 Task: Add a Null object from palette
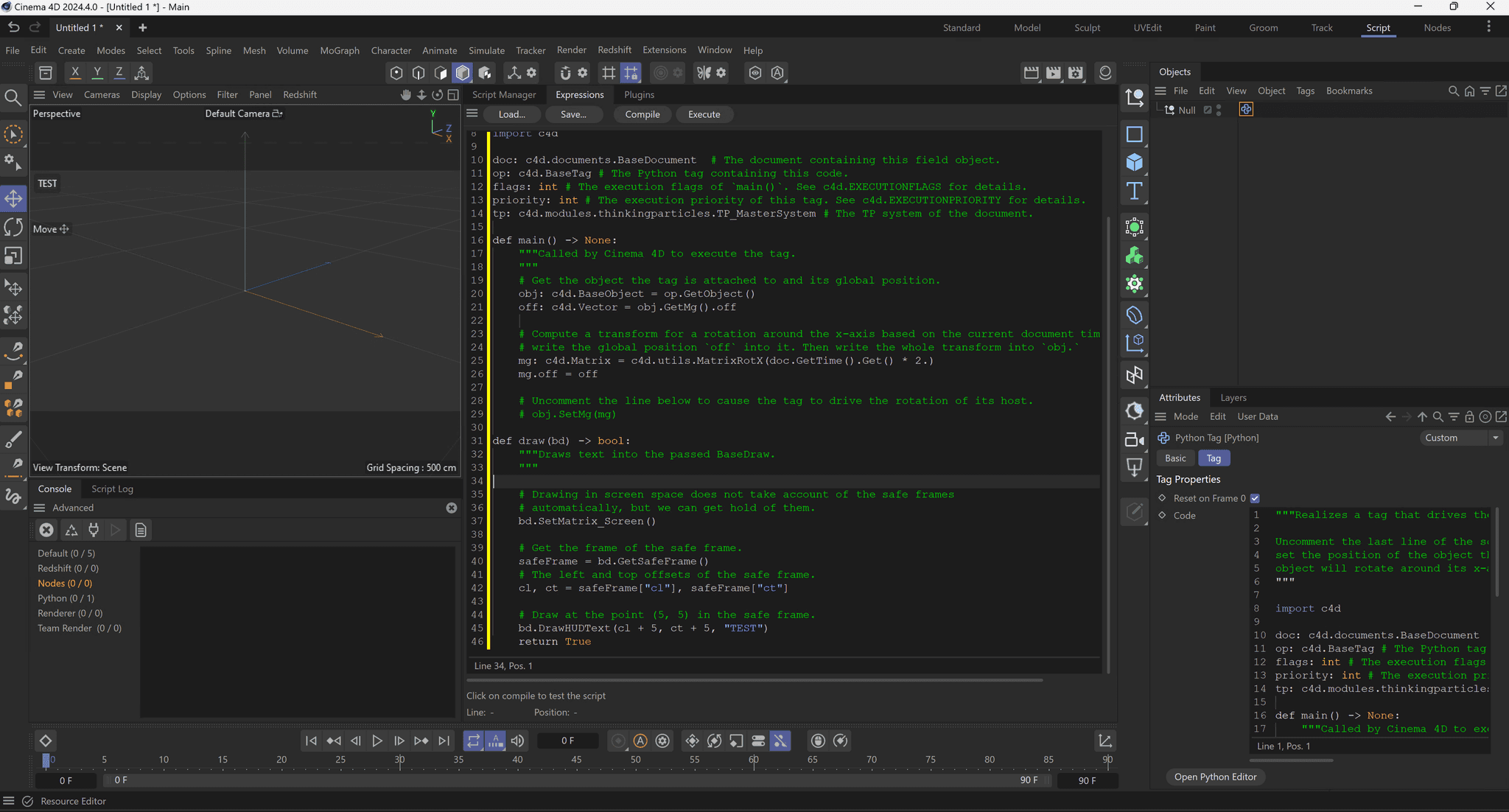click(x=1134, y=97)
